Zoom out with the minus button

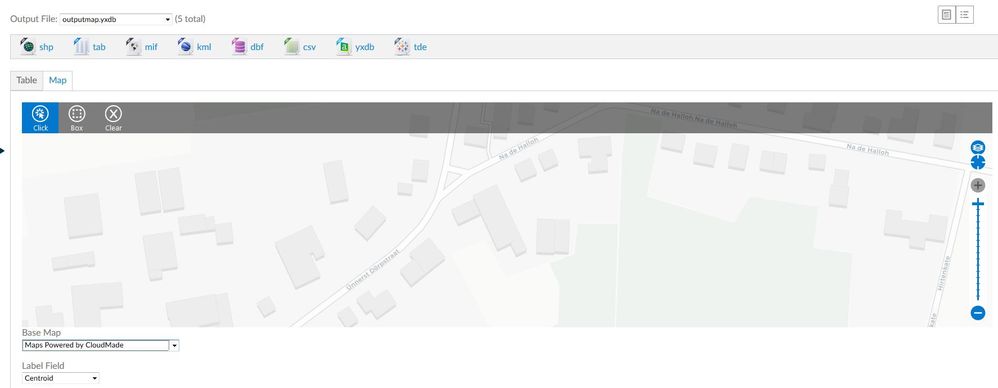[x=978, y=312]
